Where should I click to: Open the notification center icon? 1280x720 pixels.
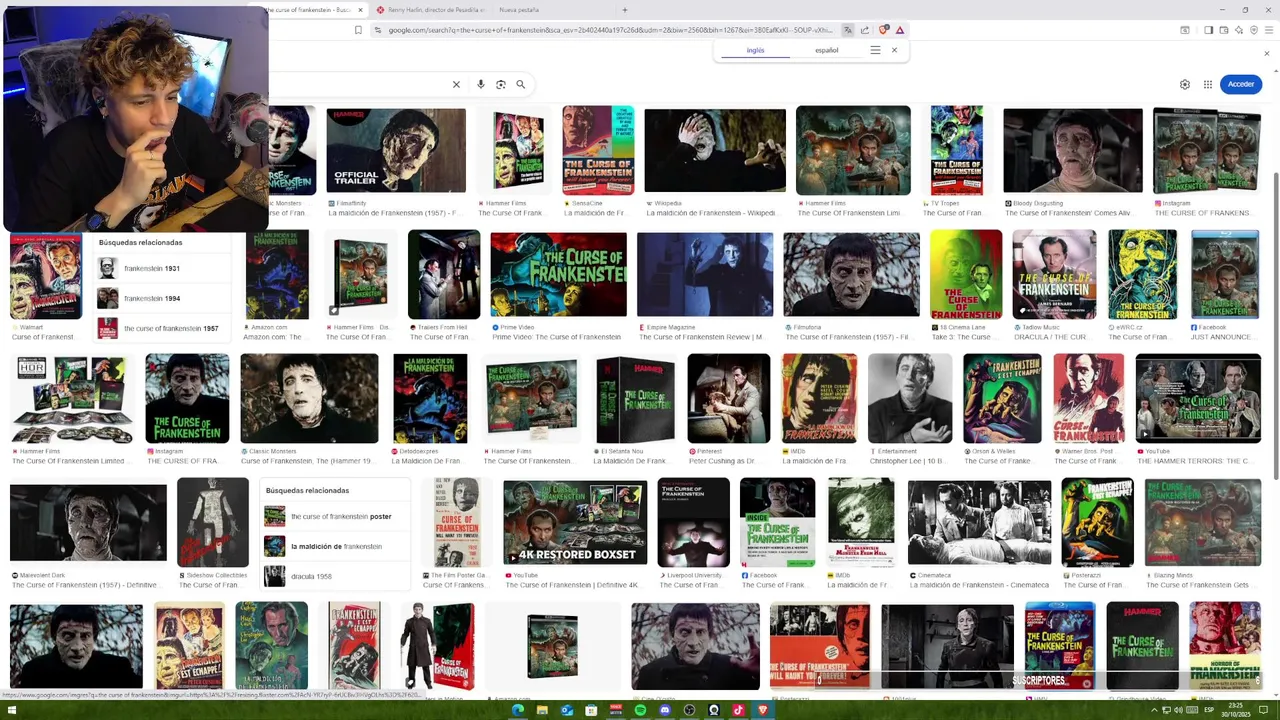pyautogui.click(x=1263, y=710)
